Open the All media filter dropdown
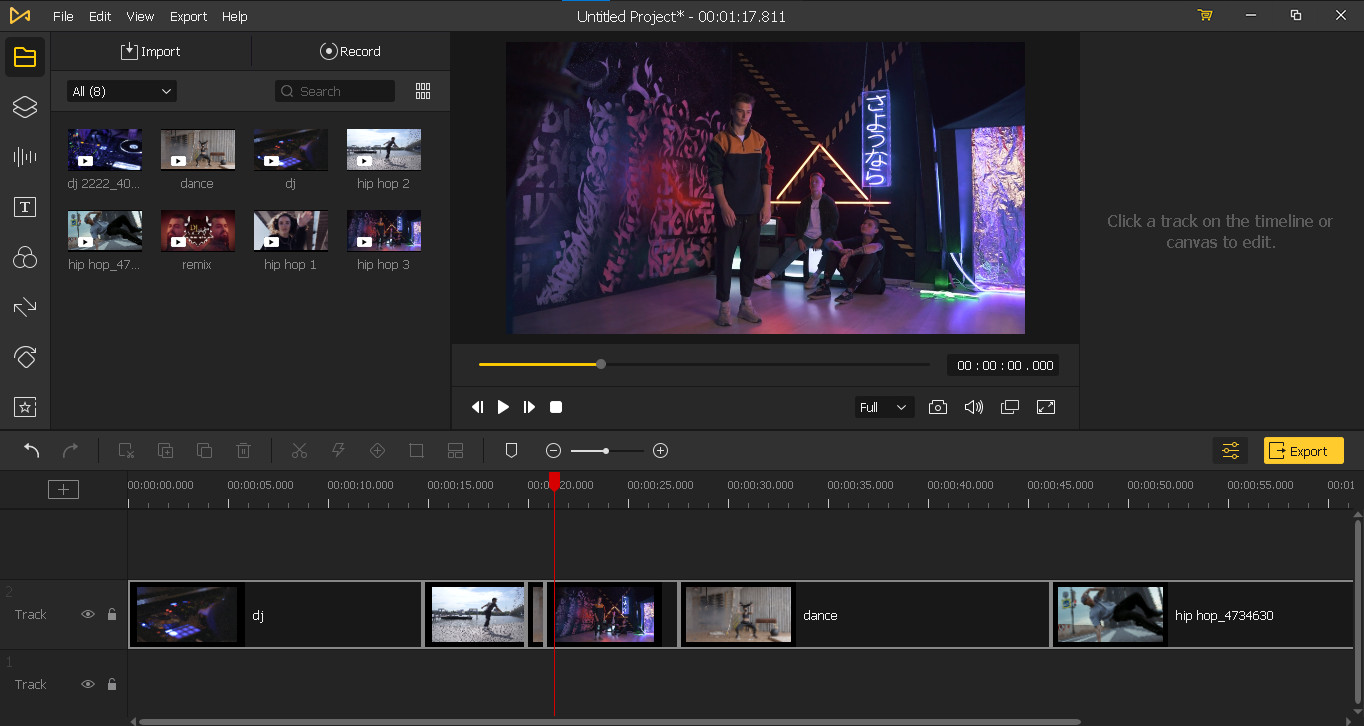1364x726 pixels. click(x=120, y=90)
